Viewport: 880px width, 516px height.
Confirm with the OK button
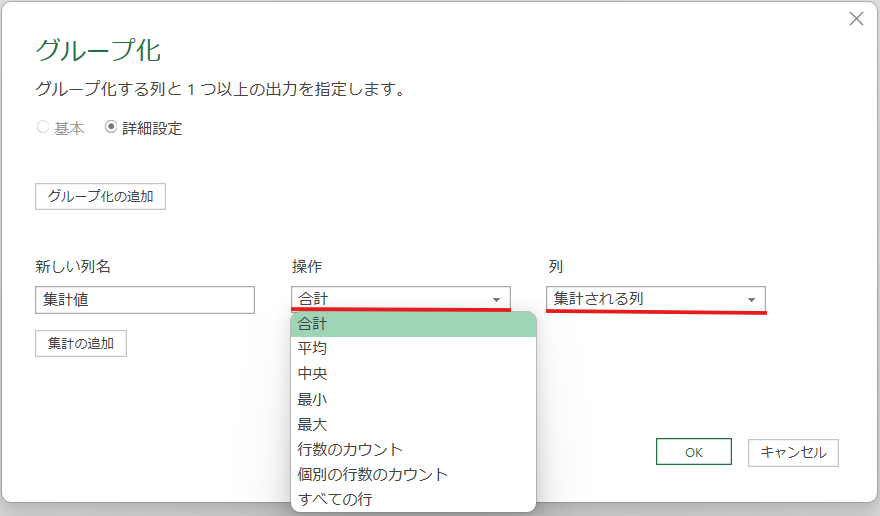click(x=694, y=452)
